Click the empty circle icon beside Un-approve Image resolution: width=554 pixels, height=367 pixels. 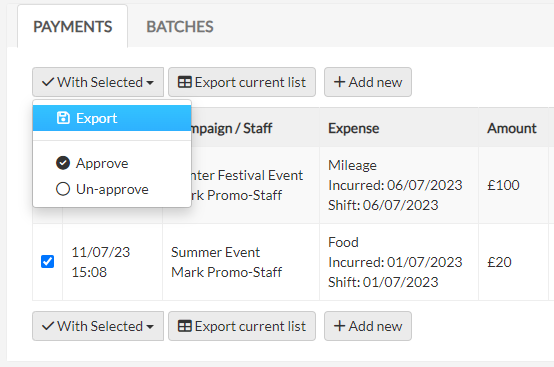click(x=63, y=189)
